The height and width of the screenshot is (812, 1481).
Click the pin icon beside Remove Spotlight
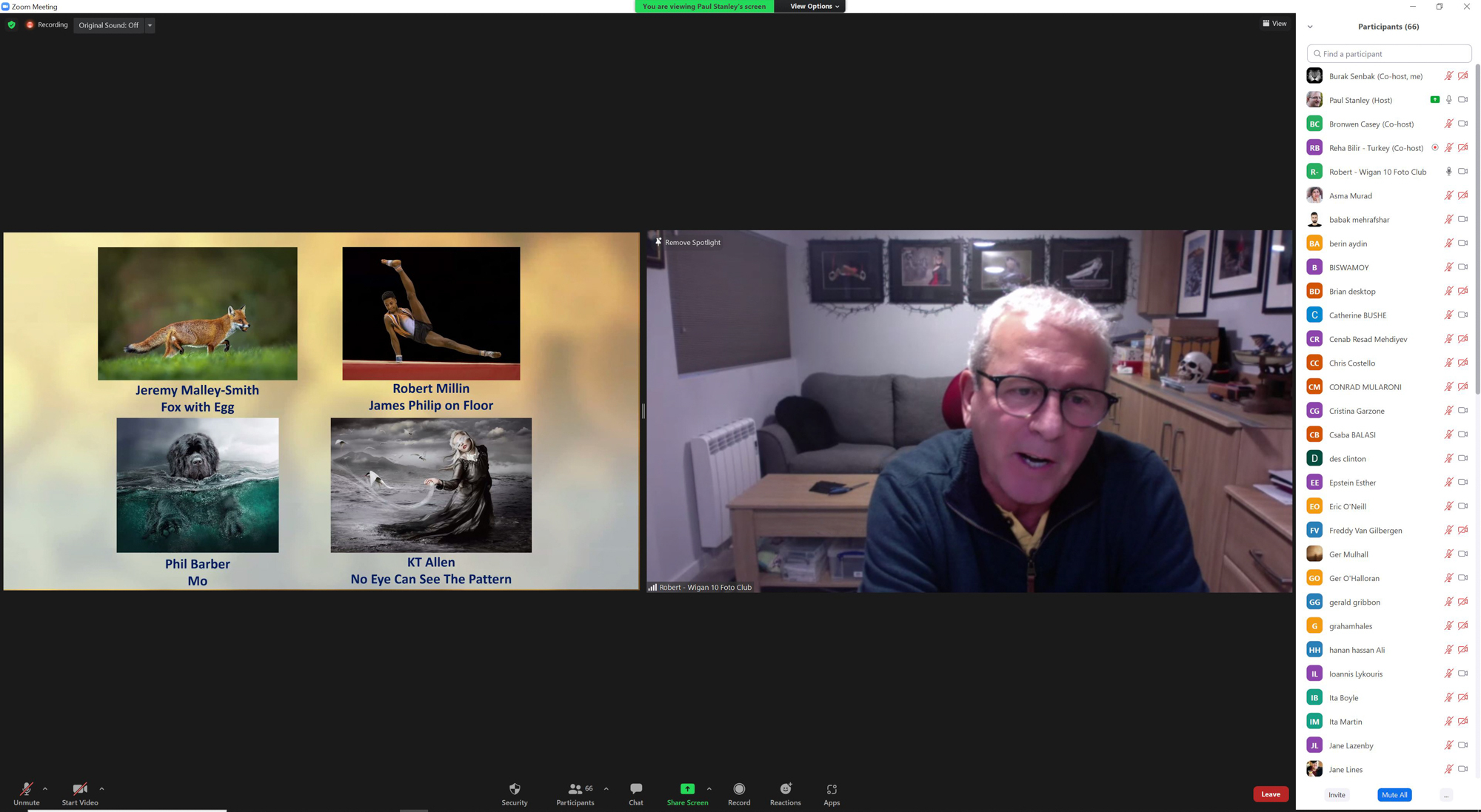[658, 241]
